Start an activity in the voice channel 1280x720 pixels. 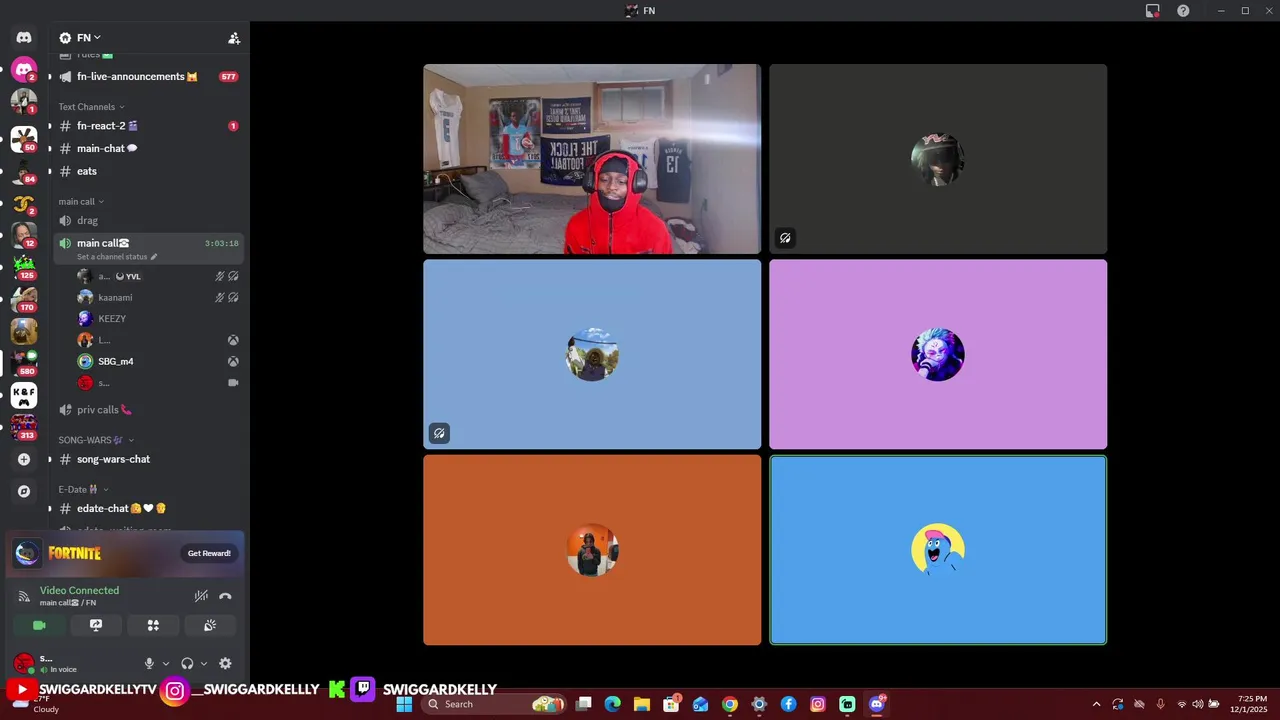[x=153, y=625]
